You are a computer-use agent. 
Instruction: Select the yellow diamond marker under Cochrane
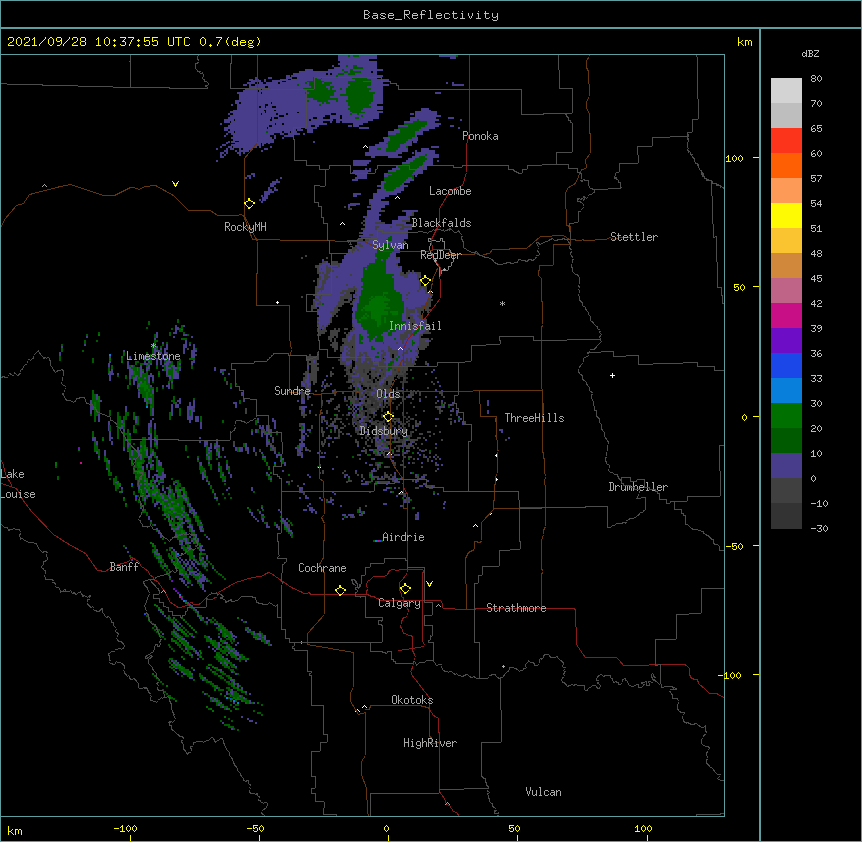coord(340,590)
